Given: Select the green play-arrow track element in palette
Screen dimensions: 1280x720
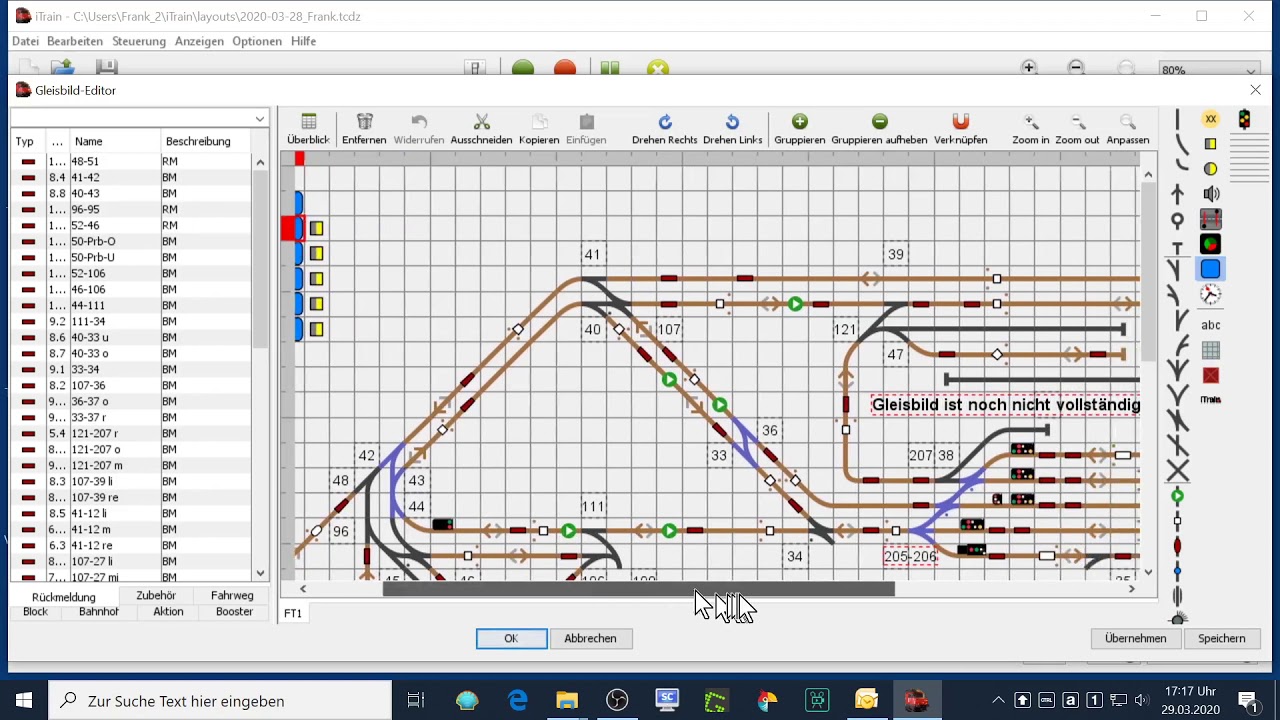Looking at the screenshot, I should coord(1178,496).
